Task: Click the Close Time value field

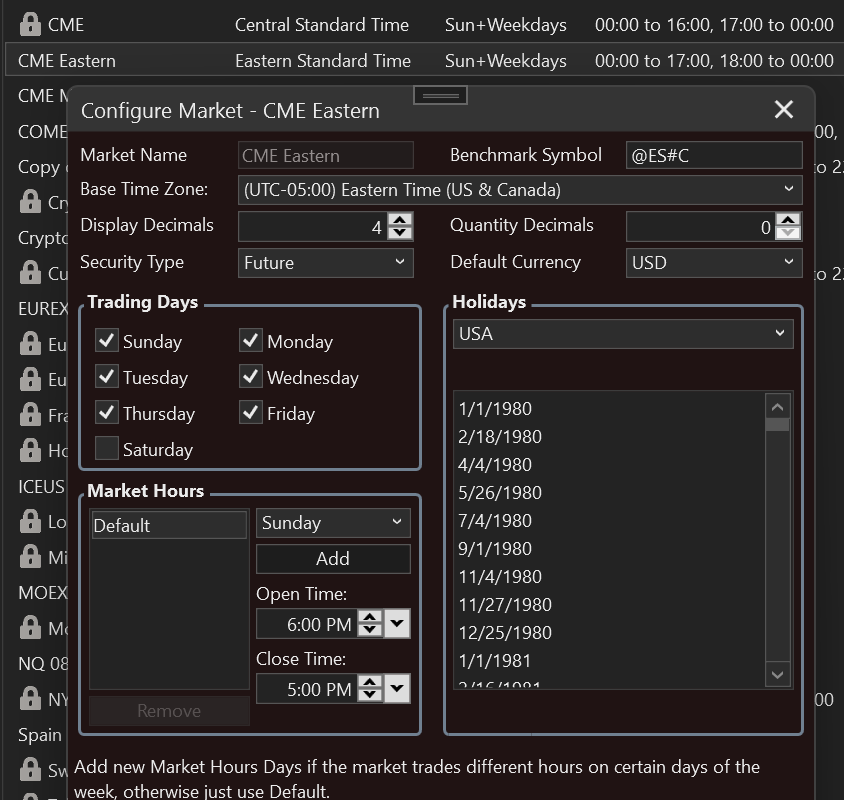Action: pyautogui.click(x=307, y=689)
